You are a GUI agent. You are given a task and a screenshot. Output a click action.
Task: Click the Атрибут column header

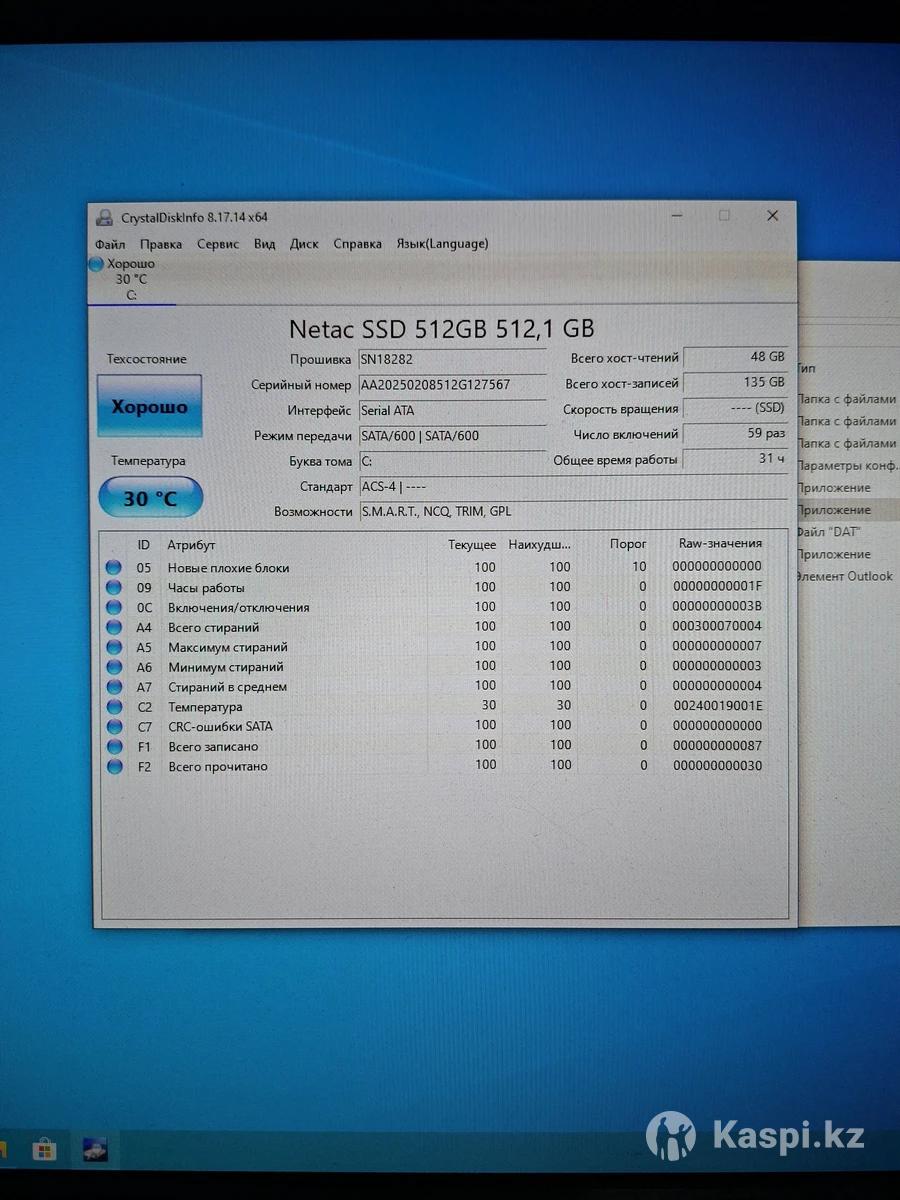(191, 545)
